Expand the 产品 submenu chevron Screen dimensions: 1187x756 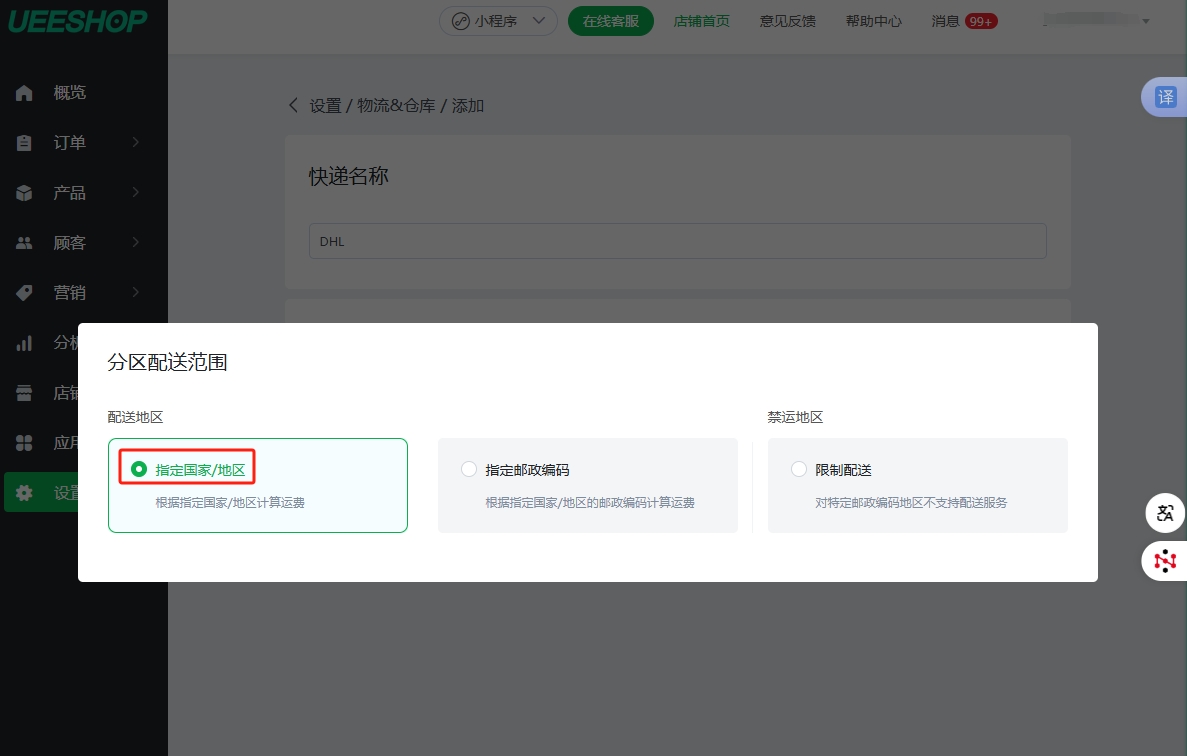pyautogui.click(x=136, y=193)
